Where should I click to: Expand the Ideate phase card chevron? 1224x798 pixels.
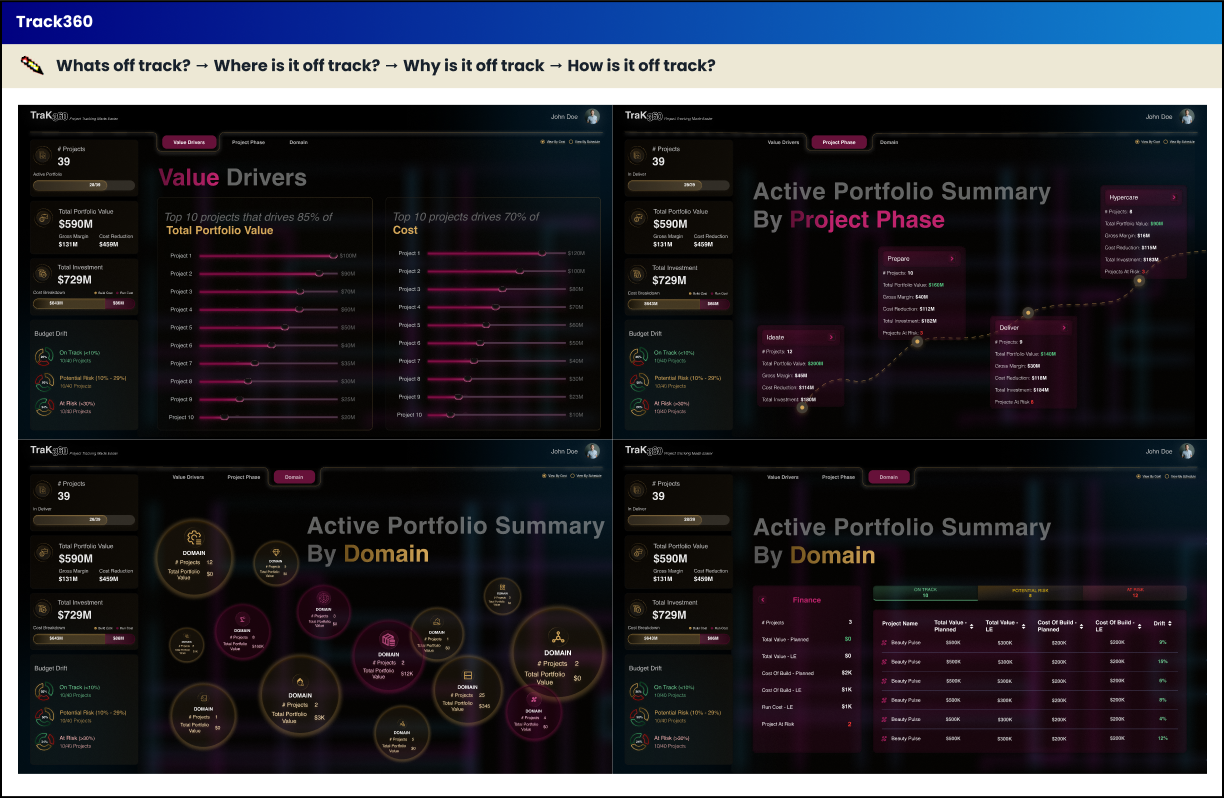(x=831, y=337)
